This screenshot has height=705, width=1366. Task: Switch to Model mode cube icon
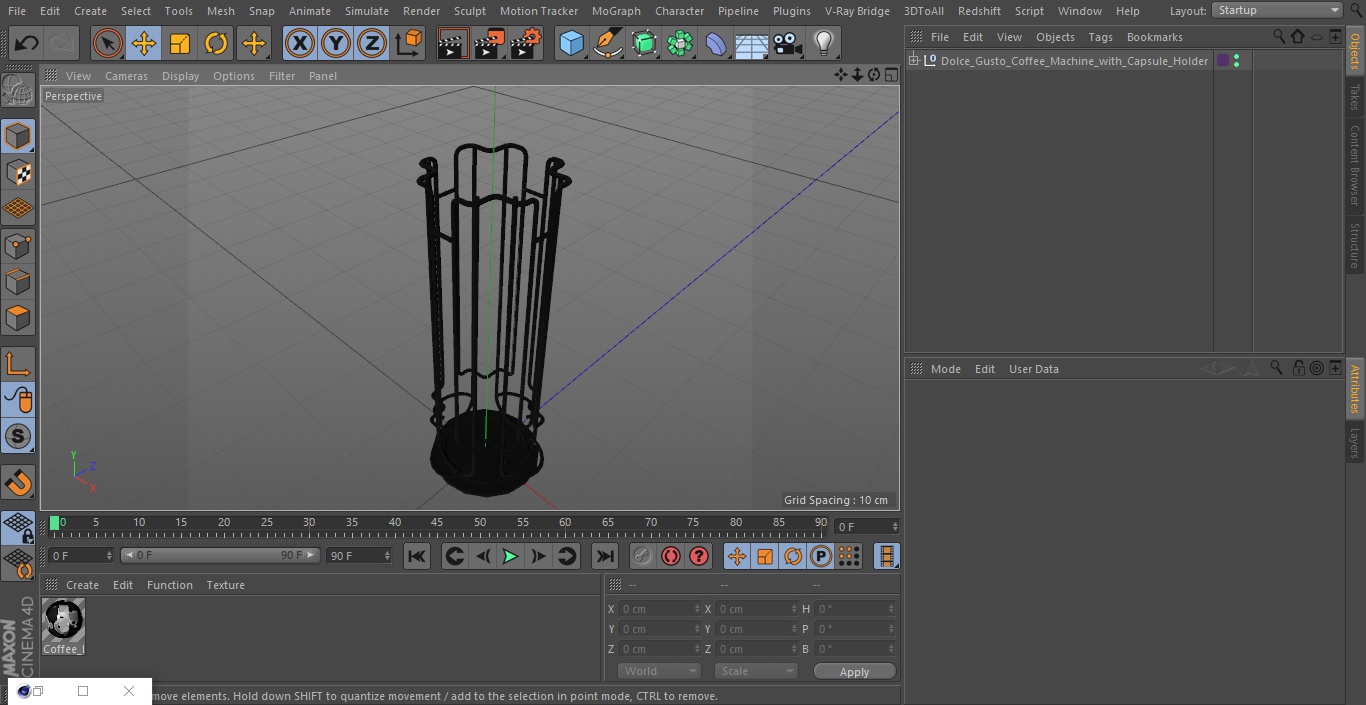coord(18,136)
